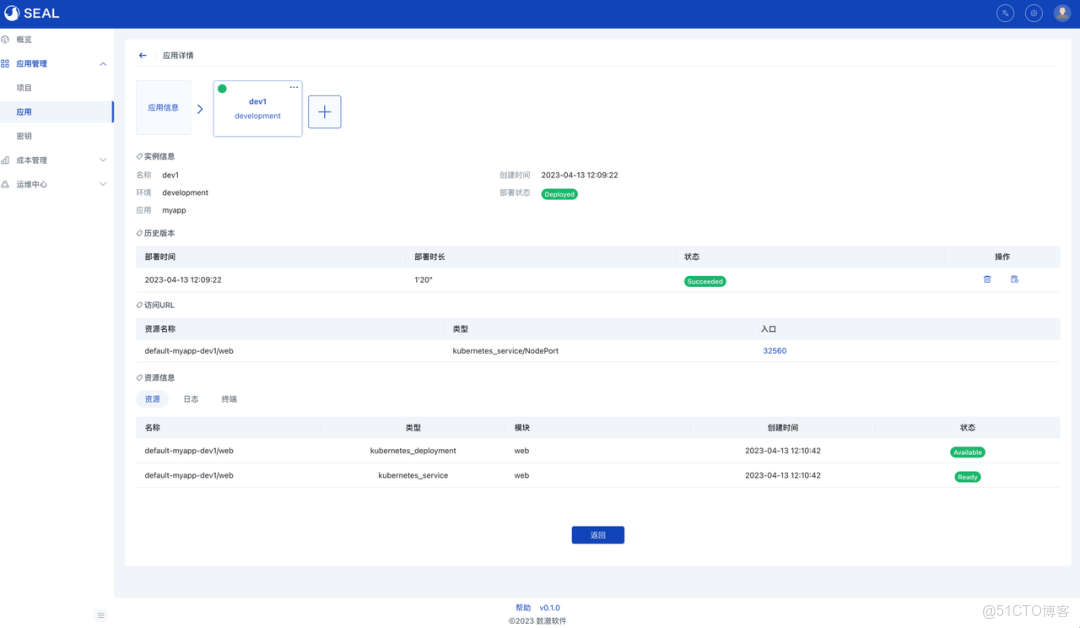
Task: Collapse the 应用管理 sidebar section
Action: (102, 63)
